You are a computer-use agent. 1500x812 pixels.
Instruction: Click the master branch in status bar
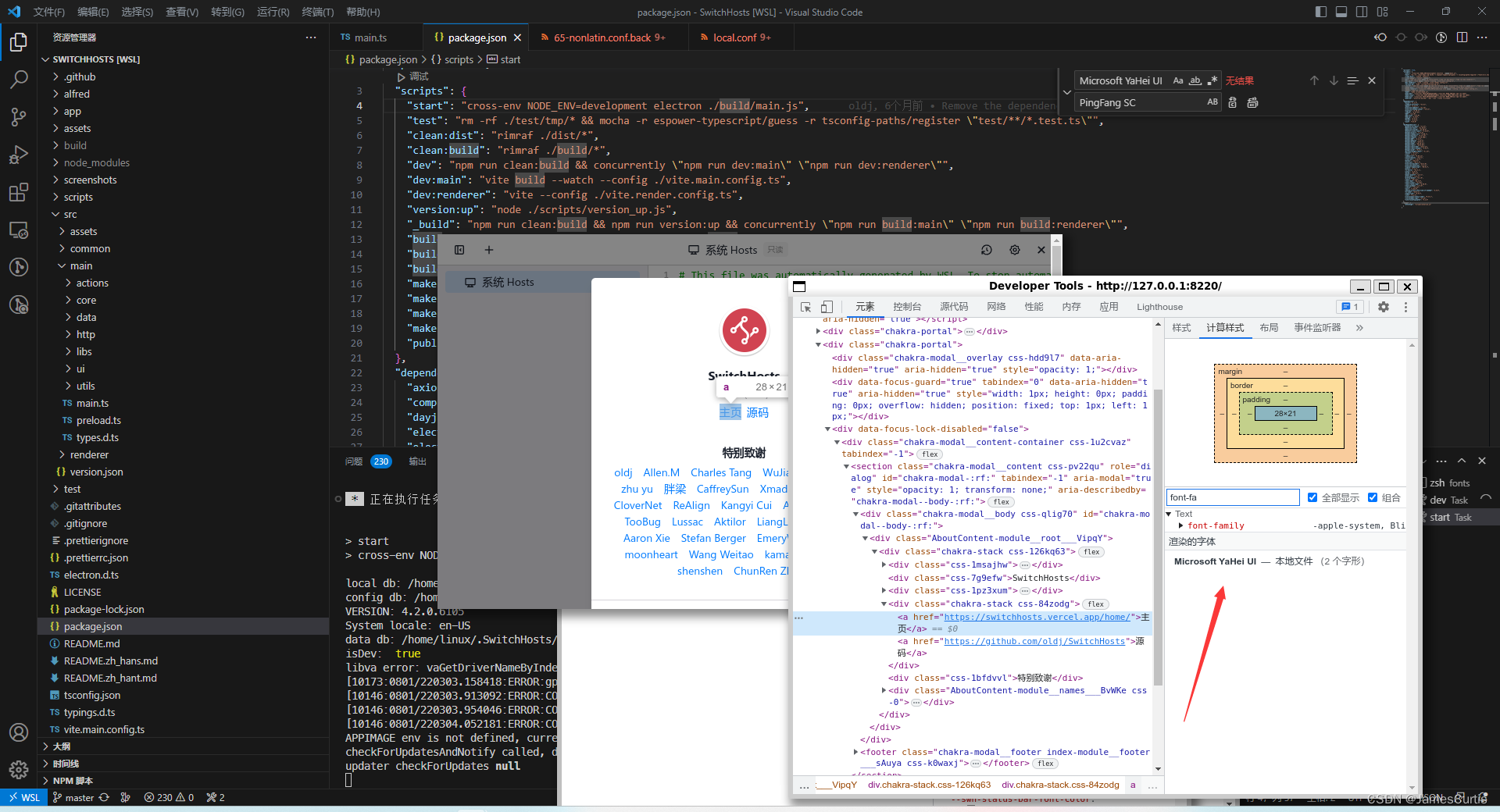click(73, 797)
